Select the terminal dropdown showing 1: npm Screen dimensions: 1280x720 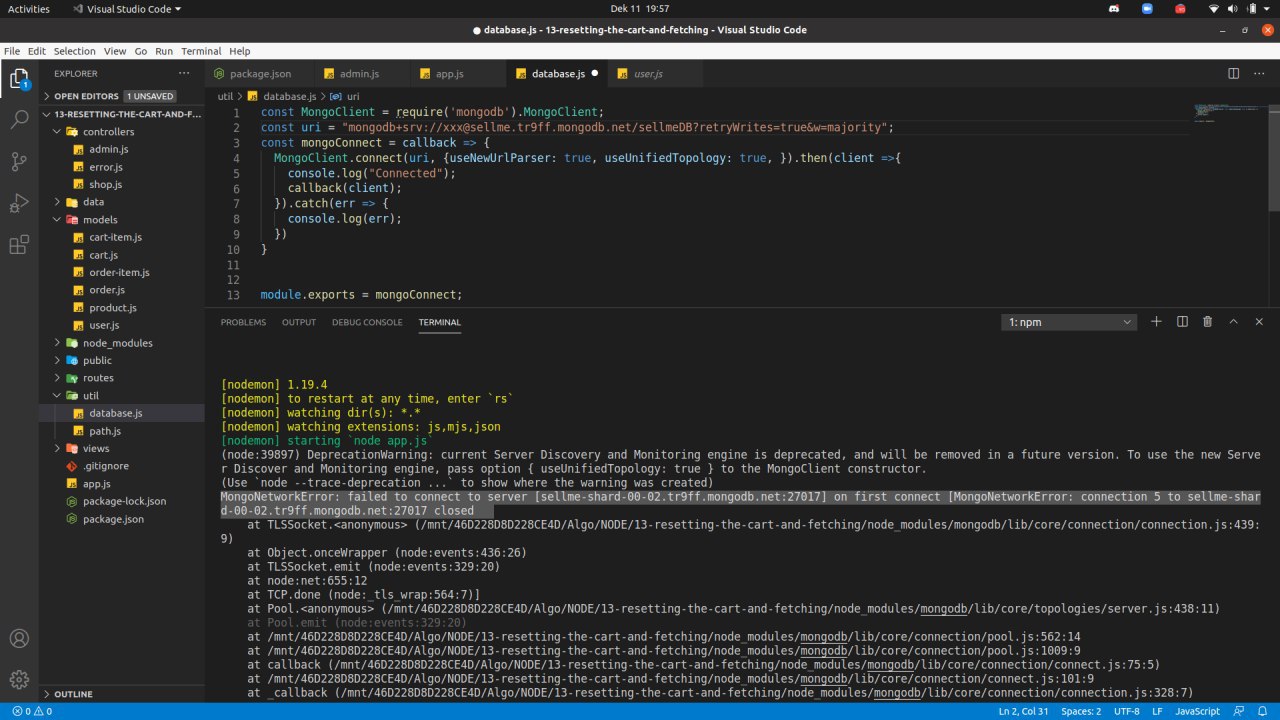coord(1069,322)
